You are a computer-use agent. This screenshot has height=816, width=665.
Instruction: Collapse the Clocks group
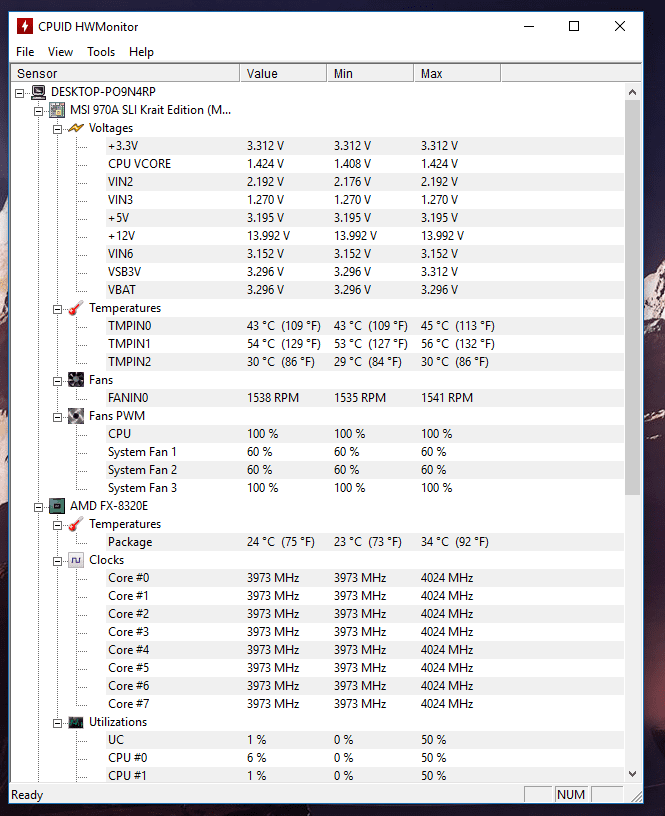point(58,561)
